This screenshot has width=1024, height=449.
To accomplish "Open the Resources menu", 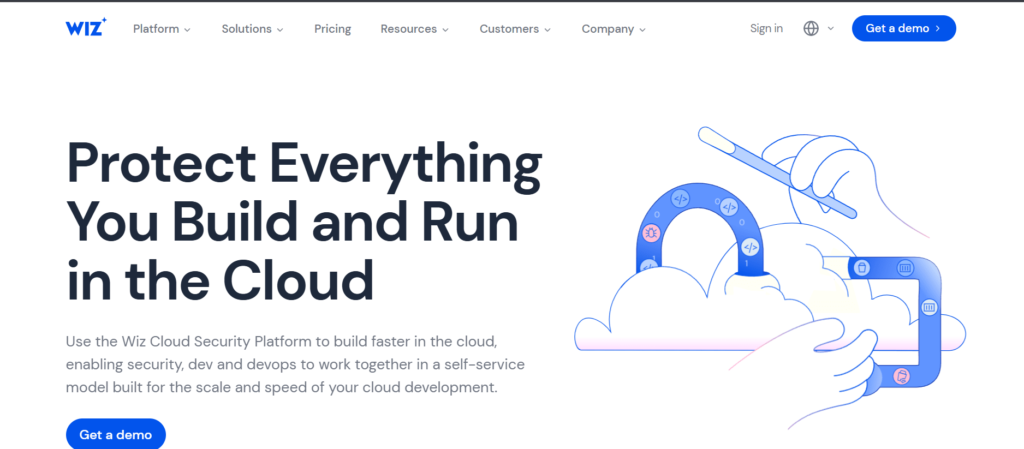I will 409,29.
